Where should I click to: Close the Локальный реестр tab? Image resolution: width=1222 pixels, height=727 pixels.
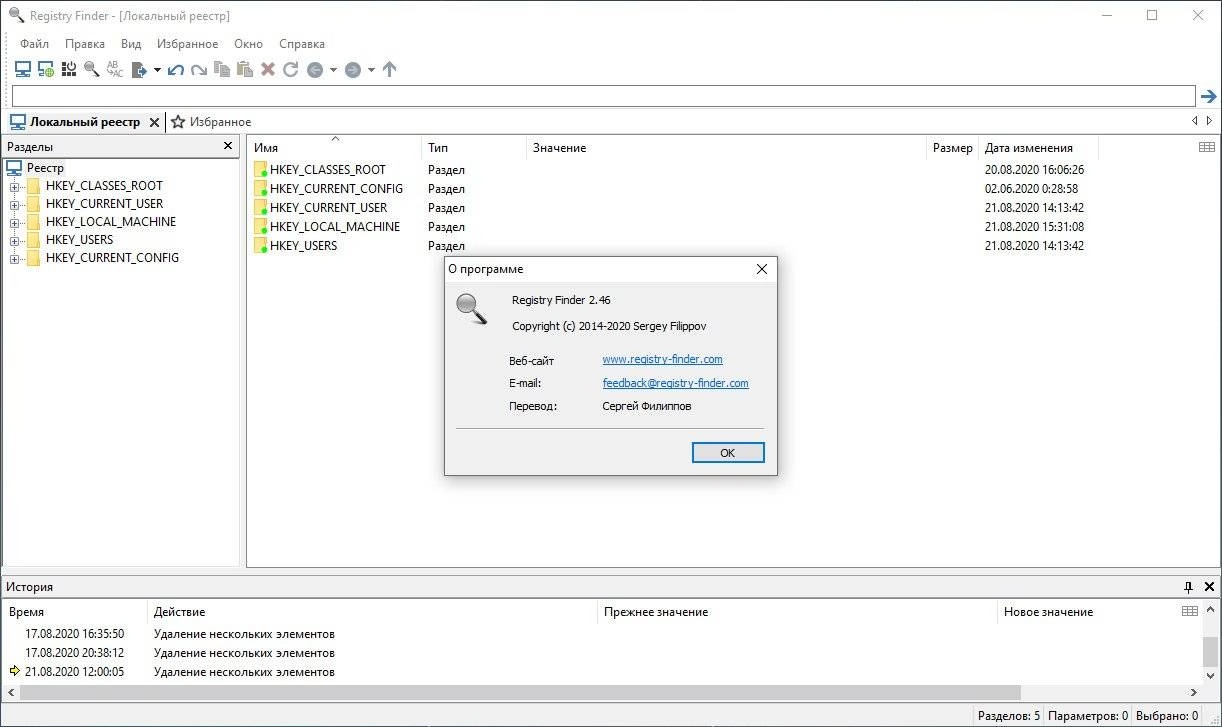tap(154, 122)
